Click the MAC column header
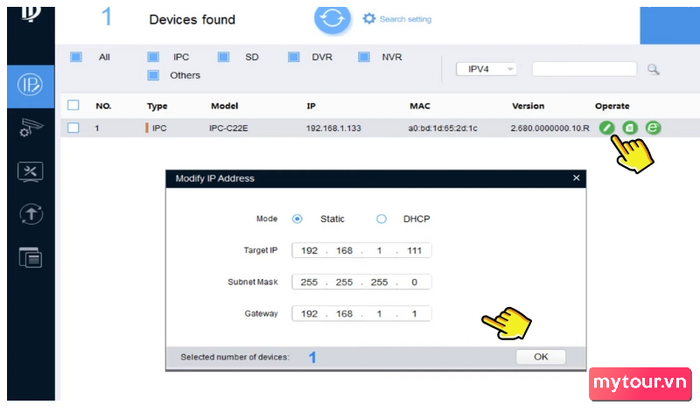The height and width of the screenshot is (411, 700). [420, 106]
